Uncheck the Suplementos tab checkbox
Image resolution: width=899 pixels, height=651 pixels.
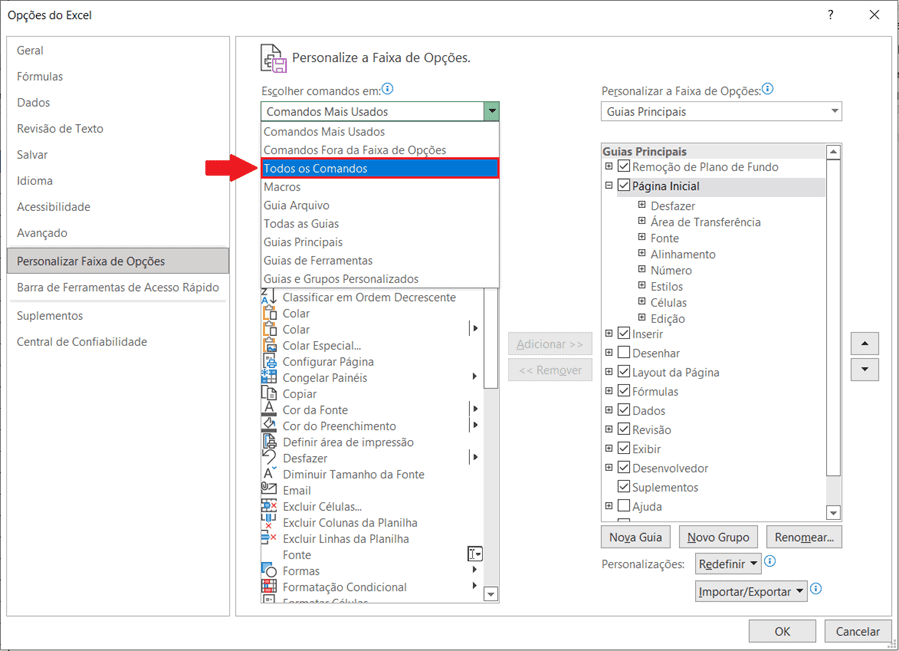tap(624, 487)
